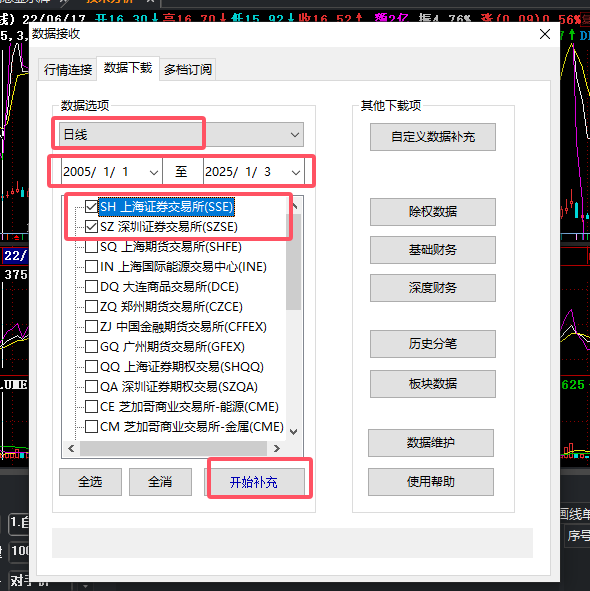Image resolution: width=590 pixels, height=591 pixels.
Task: Expand the start date 2005/1/1 picker
Action: (x=153, y=173)
